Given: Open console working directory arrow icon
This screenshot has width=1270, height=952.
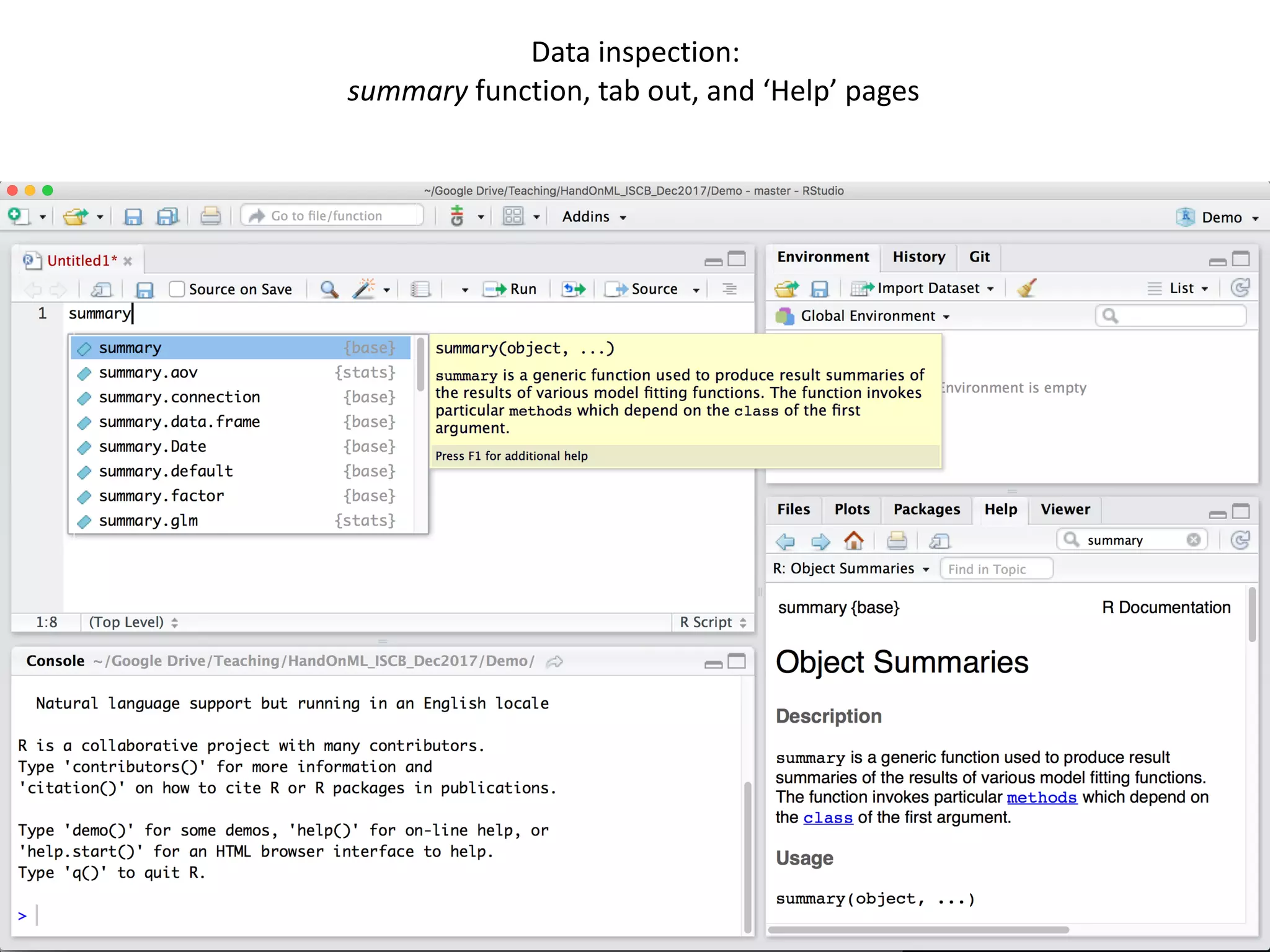Looking at the screenshot, I should pos(554,662).
